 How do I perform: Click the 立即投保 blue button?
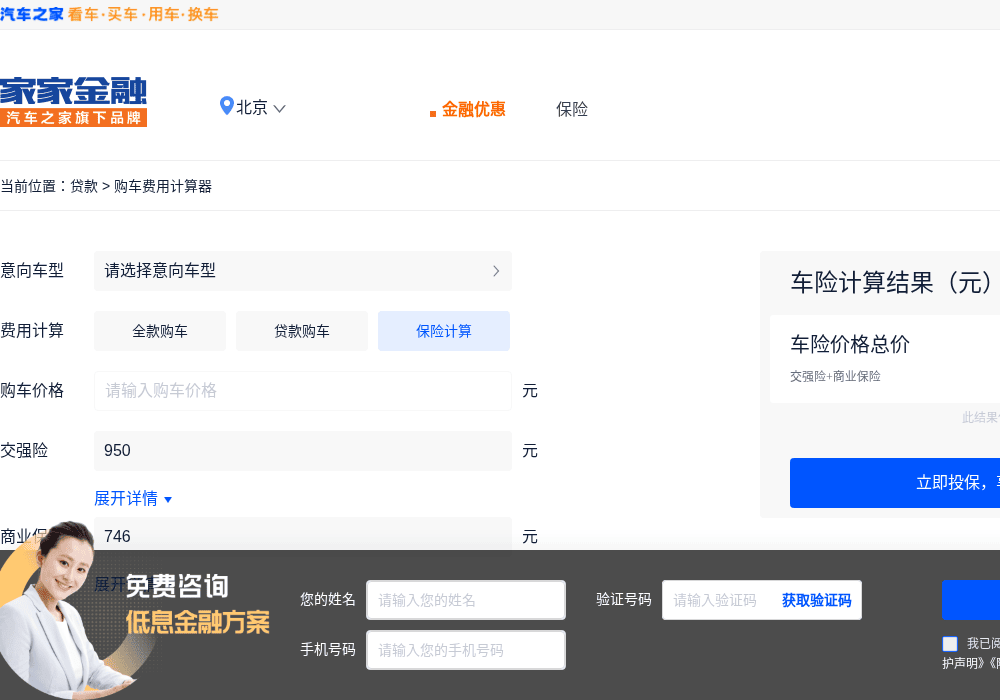coord(895,483)
